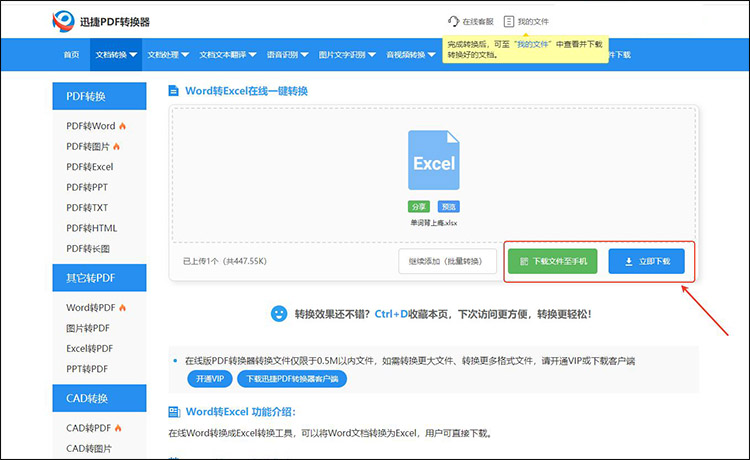Click the flame icon next to CAD转PDF
This screenshot has height=460, width=750.
tap(118, 428)
